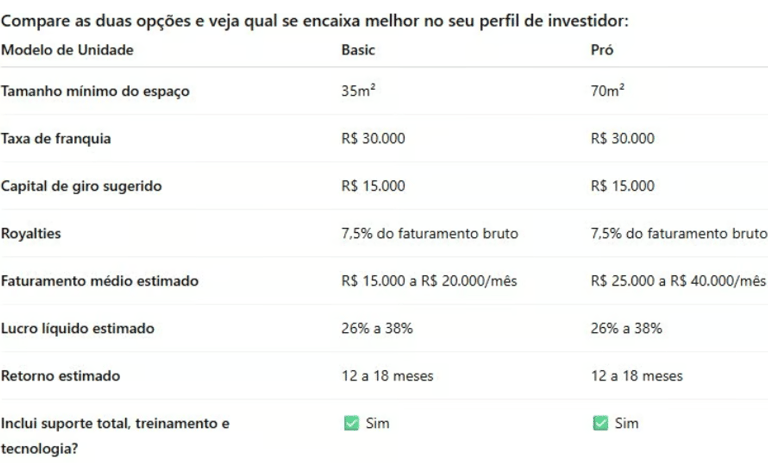Click the Modelo de Unidade header
The height and width of the screenshot is (466, 768).
(x=67, y=50)
